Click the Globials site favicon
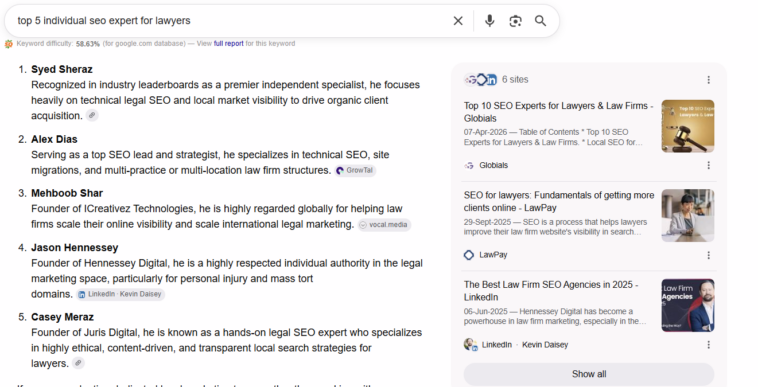The height and width of the screenshot is (387, 758). coord(469,165)
